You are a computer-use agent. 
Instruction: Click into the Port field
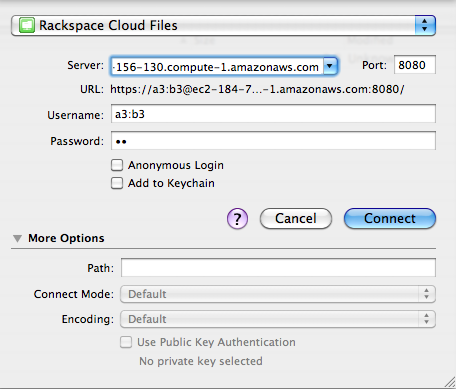pos(415,65)
